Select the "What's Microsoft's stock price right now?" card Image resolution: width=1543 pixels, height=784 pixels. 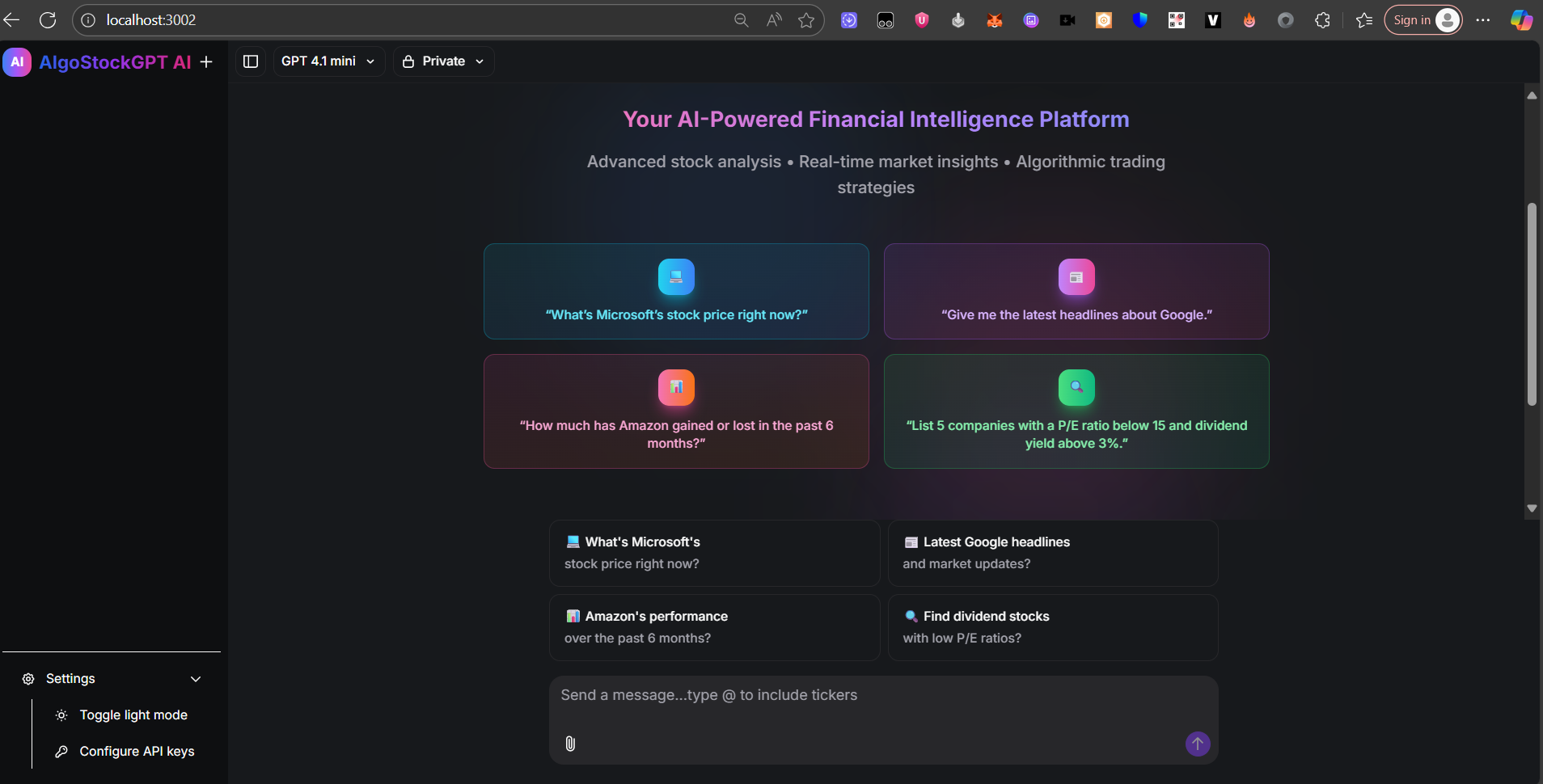pyautogui.click(x=676, y=292)
